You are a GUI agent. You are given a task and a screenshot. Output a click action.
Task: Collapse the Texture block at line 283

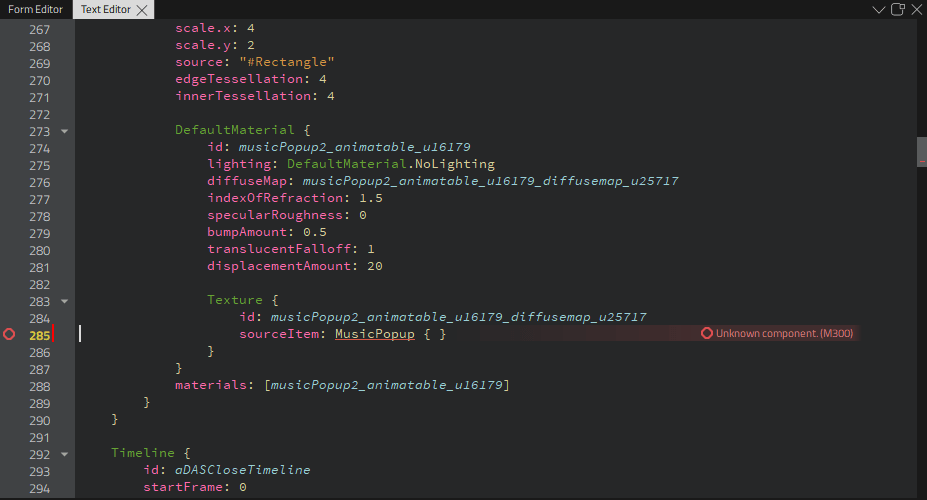65,300
